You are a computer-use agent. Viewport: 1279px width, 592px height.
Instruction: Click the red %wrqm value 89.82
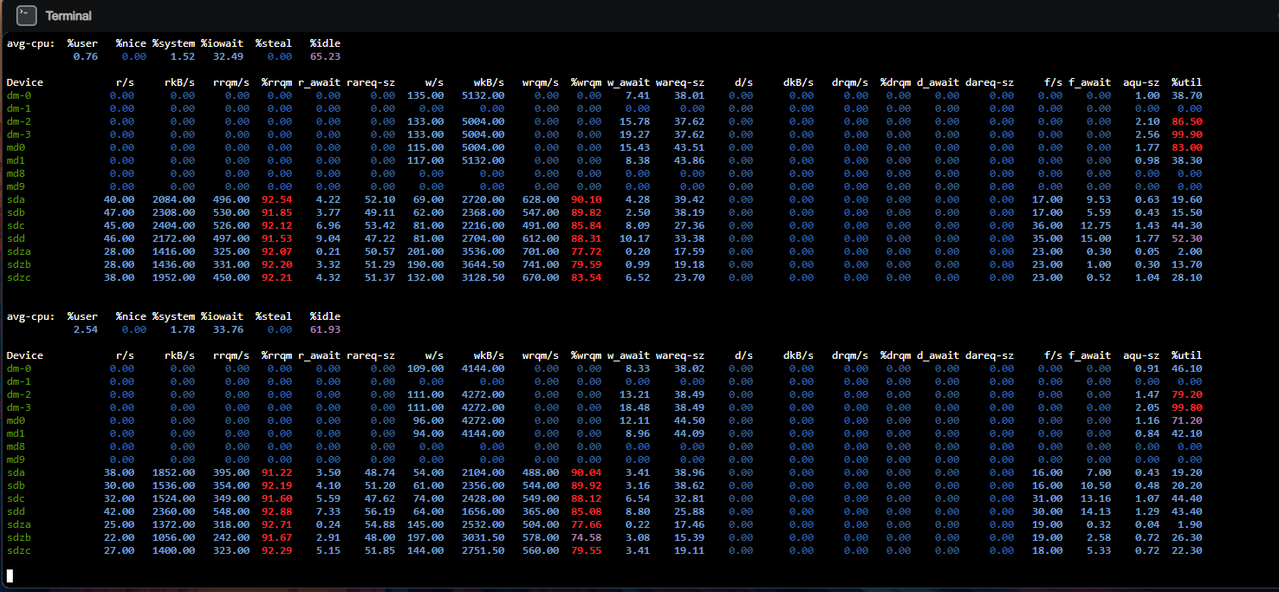click(587, 213)
